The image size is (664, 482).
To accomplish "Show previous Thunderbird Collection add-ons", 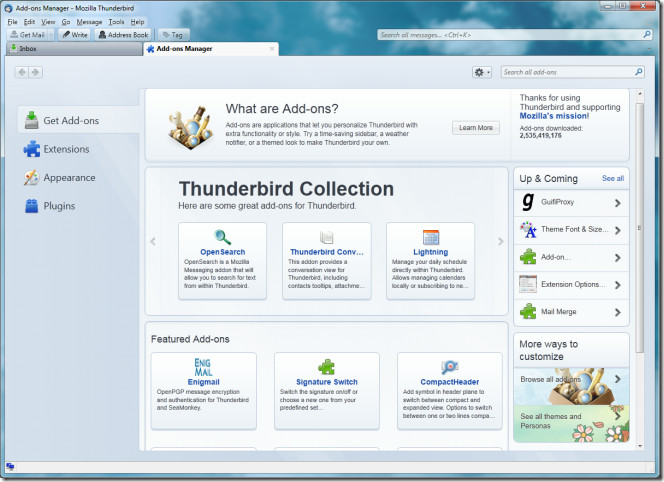I will click(153, 241).
